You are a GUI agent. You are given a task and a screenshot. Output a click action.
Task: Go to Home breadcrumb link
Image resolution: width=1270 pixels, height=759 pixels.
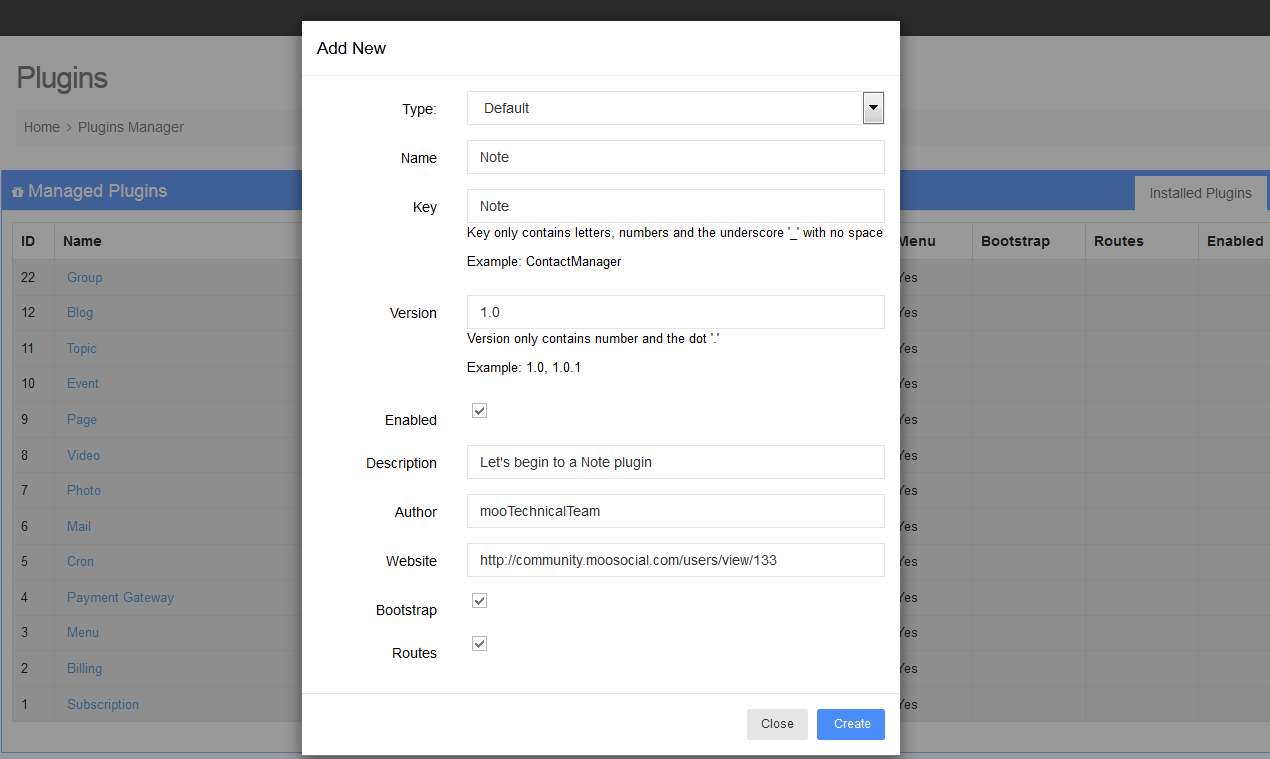point(42,127)
